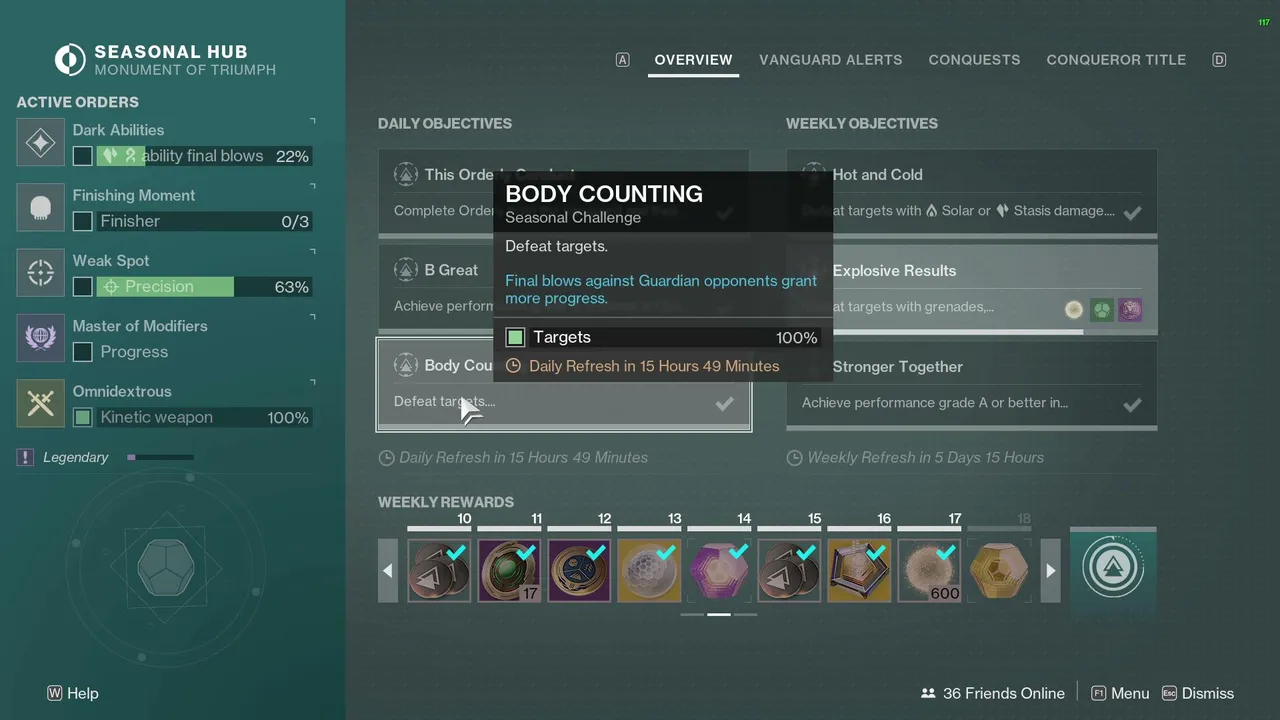The height and width of the screenshot is (720, 1280).
Task: Select the Hot and Cold weekly objective
Action: [x=972, y=192]
